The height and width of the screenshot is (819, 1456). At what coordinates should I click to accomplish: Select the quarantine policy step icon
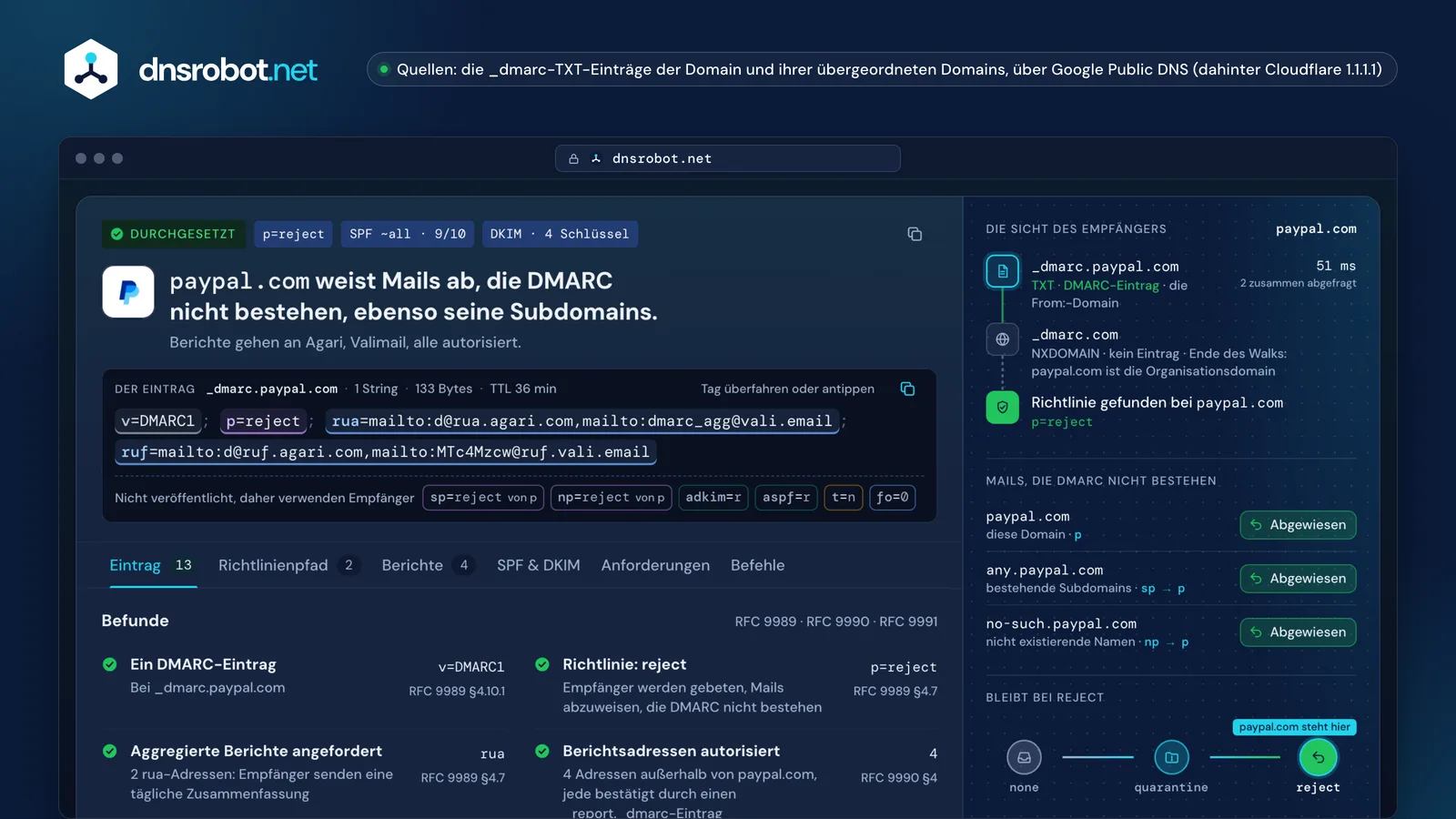pyautogui.click(x=1171, y=757)
